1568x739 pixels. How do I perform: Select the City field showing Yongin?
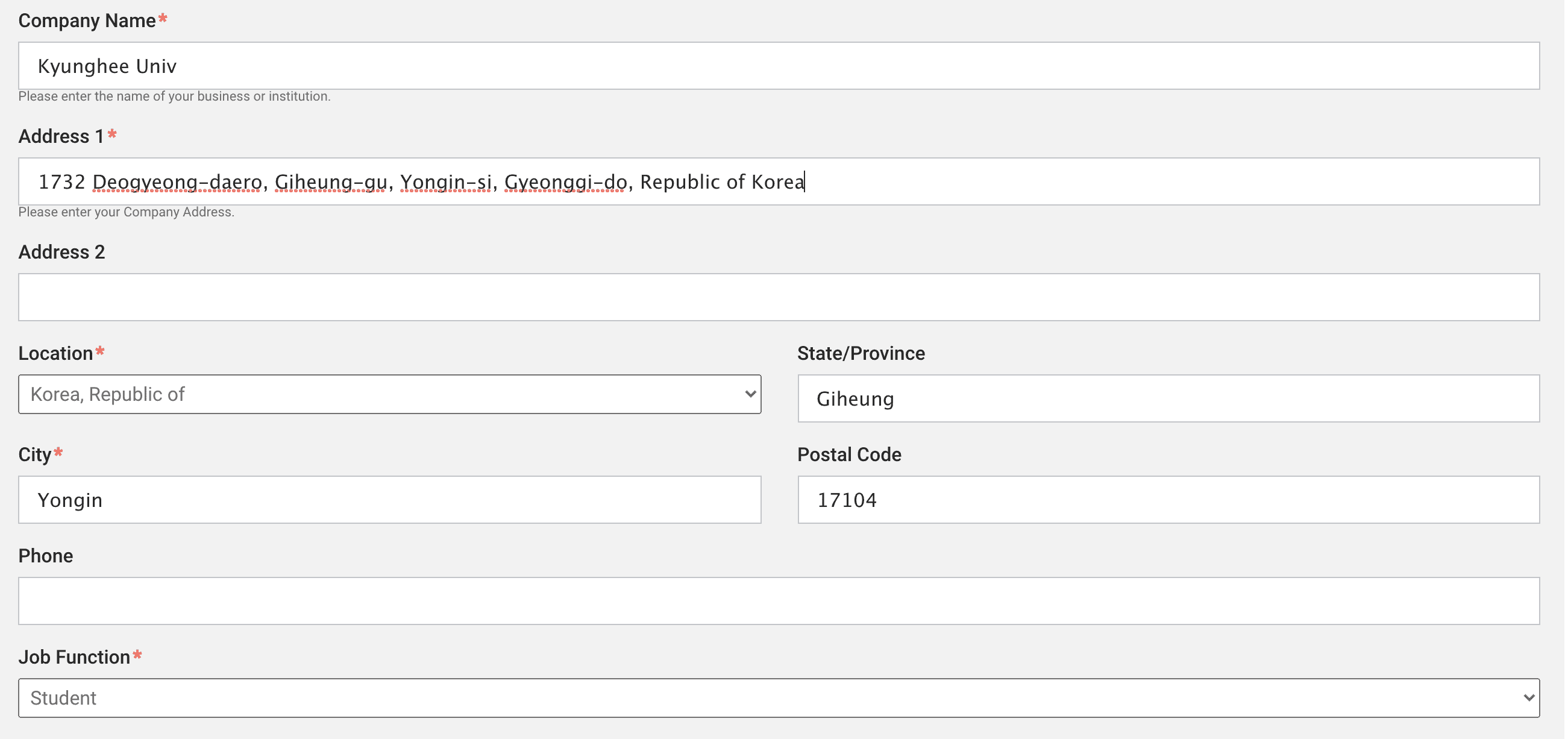click(389, 500)
